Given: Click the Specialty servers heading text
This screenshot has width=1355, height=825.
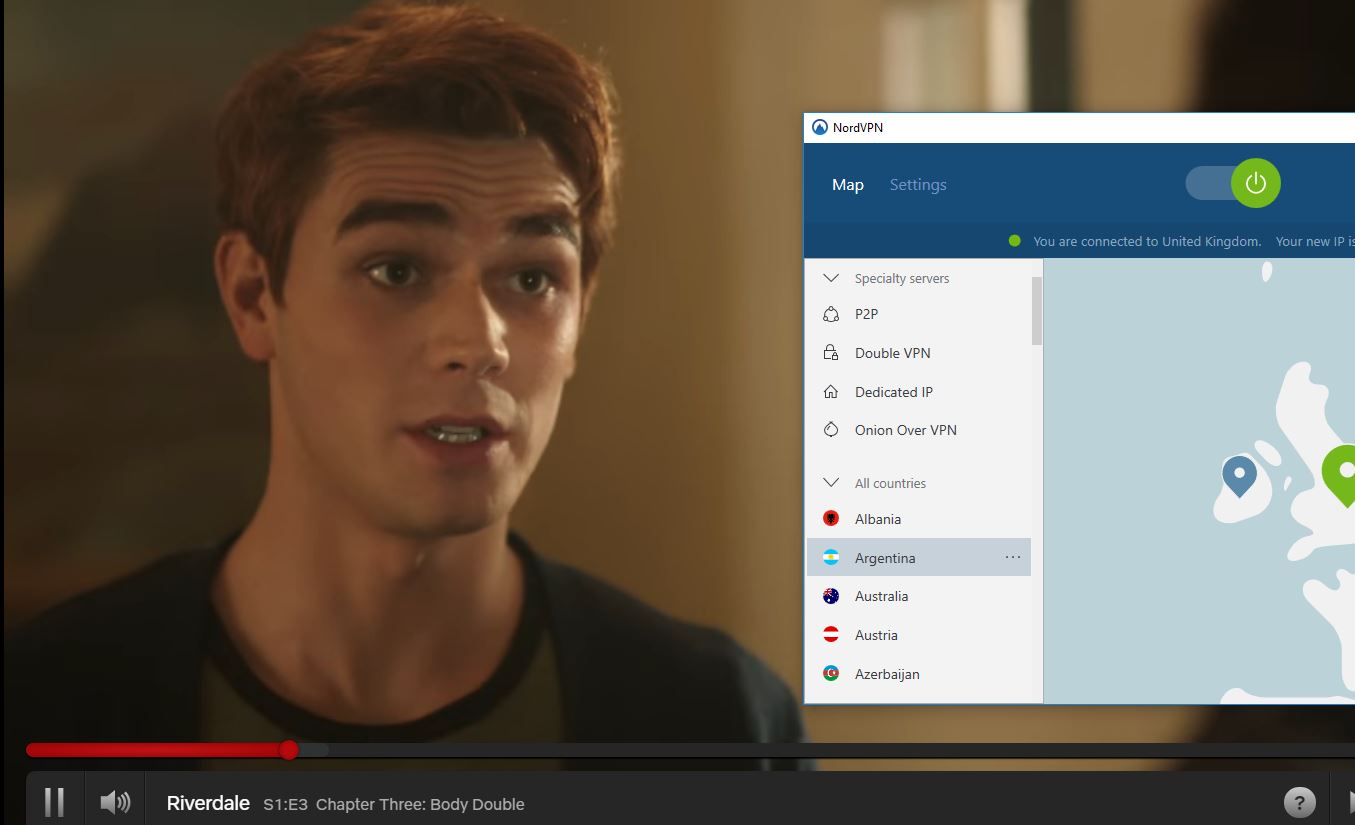Looking at the screenshot, I should pos(902,279).
